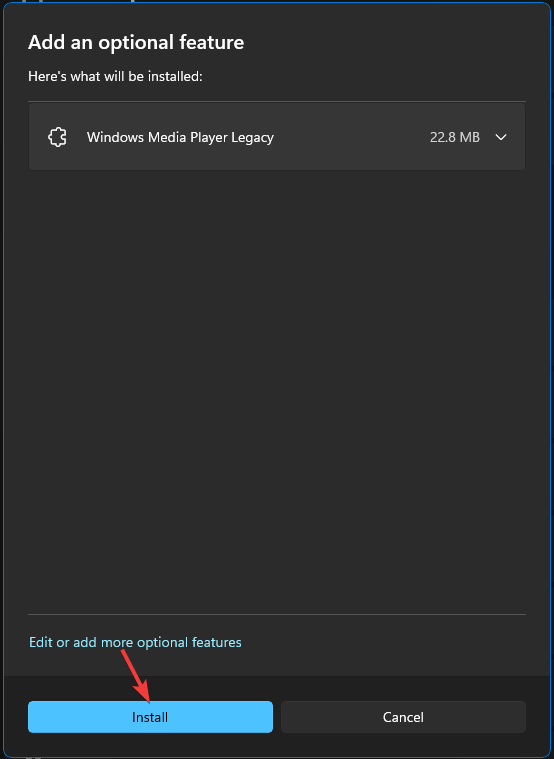The image size is (554, 759).
Task: Expand Windows Media Player Legacy details chevron
Action: (501, 137)
